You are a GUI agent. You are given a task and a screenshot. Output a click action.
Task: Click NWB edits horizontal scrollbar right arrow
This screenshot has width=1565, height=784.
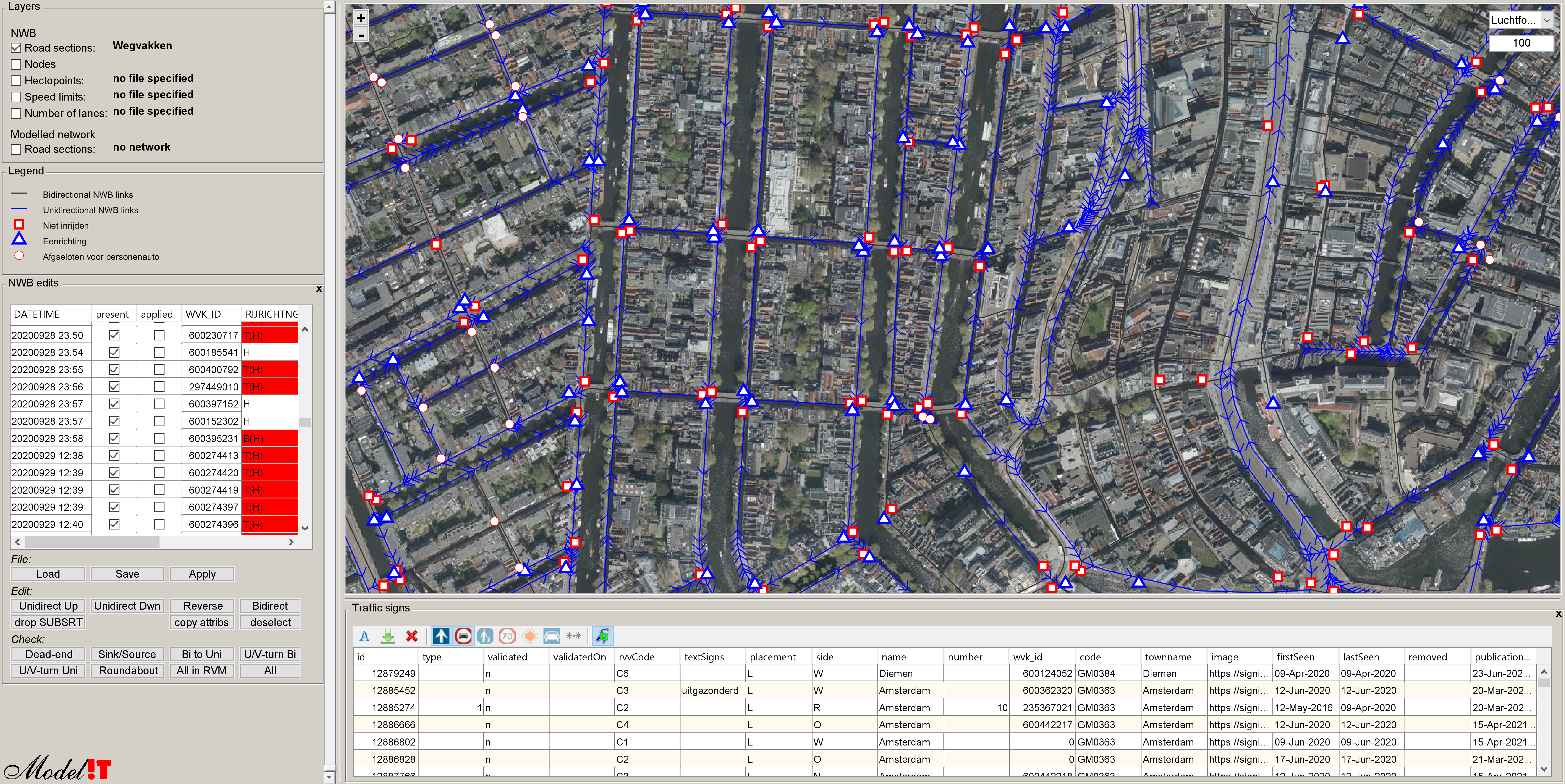(x=292, y=542)
